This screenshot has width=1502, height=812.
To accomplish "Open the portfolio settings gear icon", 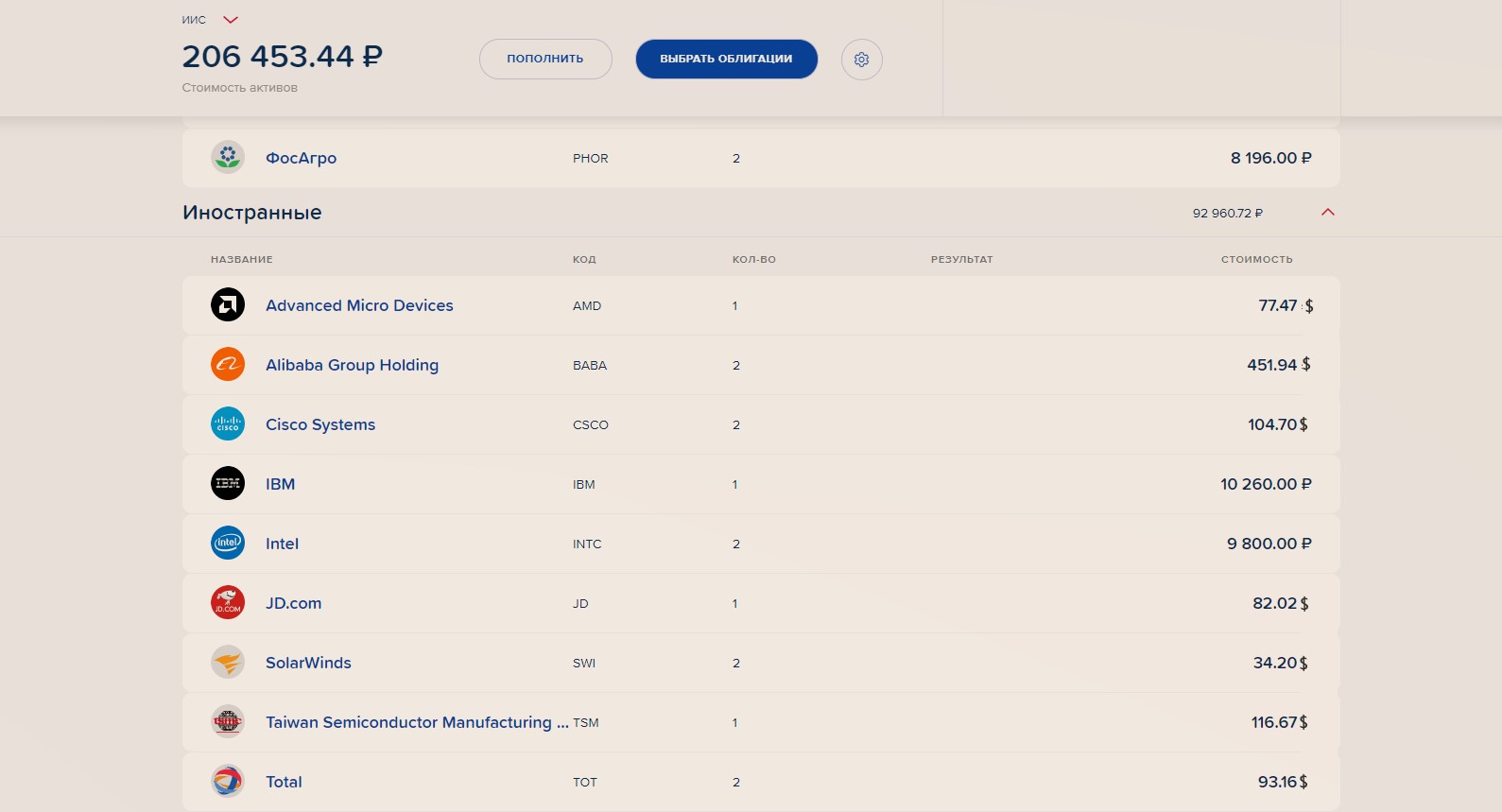I will (x=861, y=60).
